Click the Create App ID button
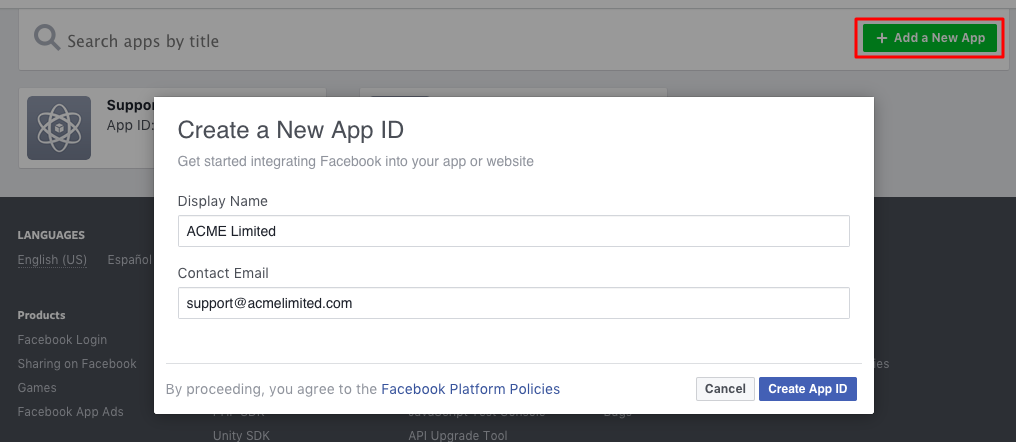 (807, 389)
